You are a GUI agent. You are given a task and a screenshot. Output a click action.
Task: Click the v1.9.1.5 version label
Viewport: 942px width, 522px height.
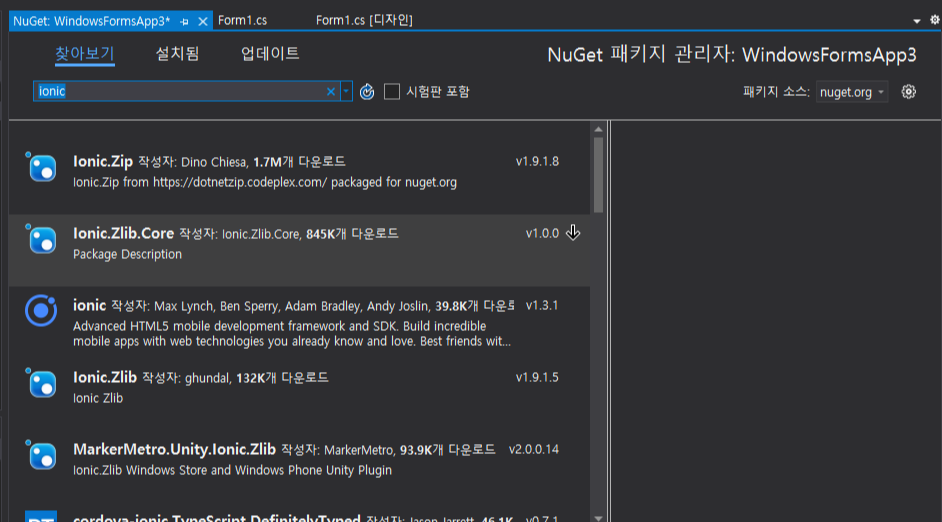(537, 377)
